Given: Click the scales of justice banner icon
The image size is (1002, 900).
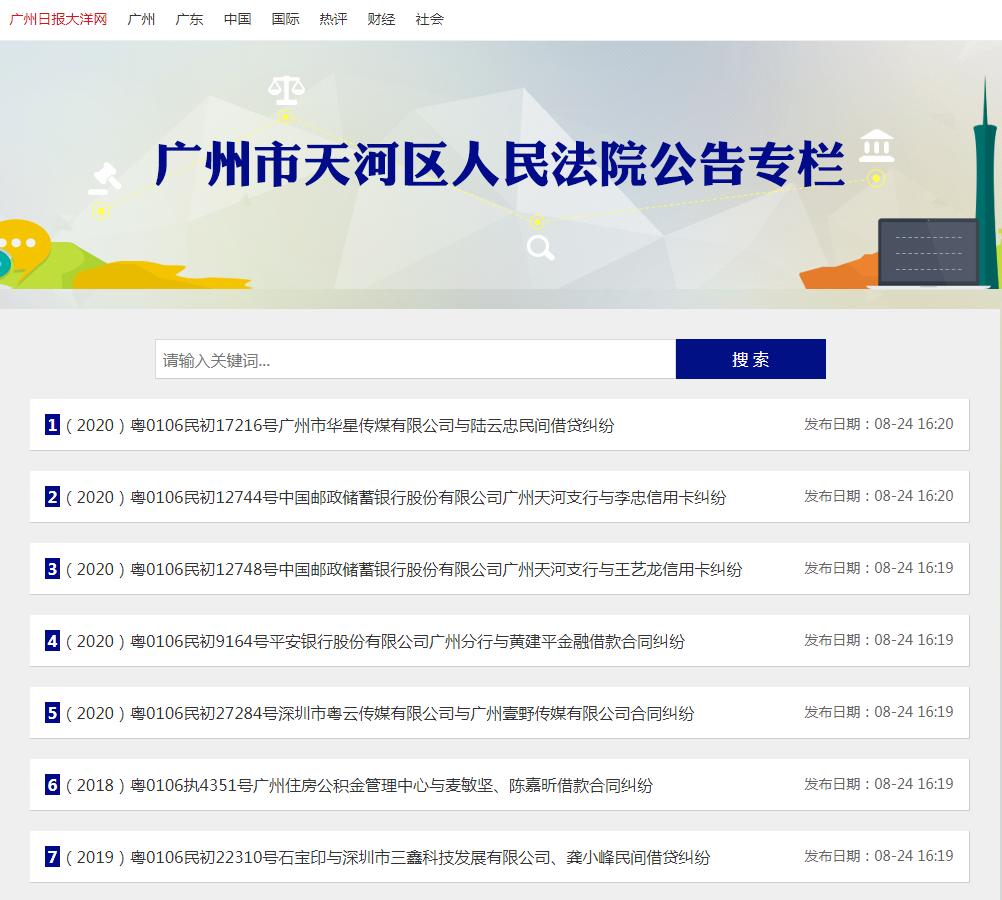Looking at the screenshot, I should (x=285, y=90).
